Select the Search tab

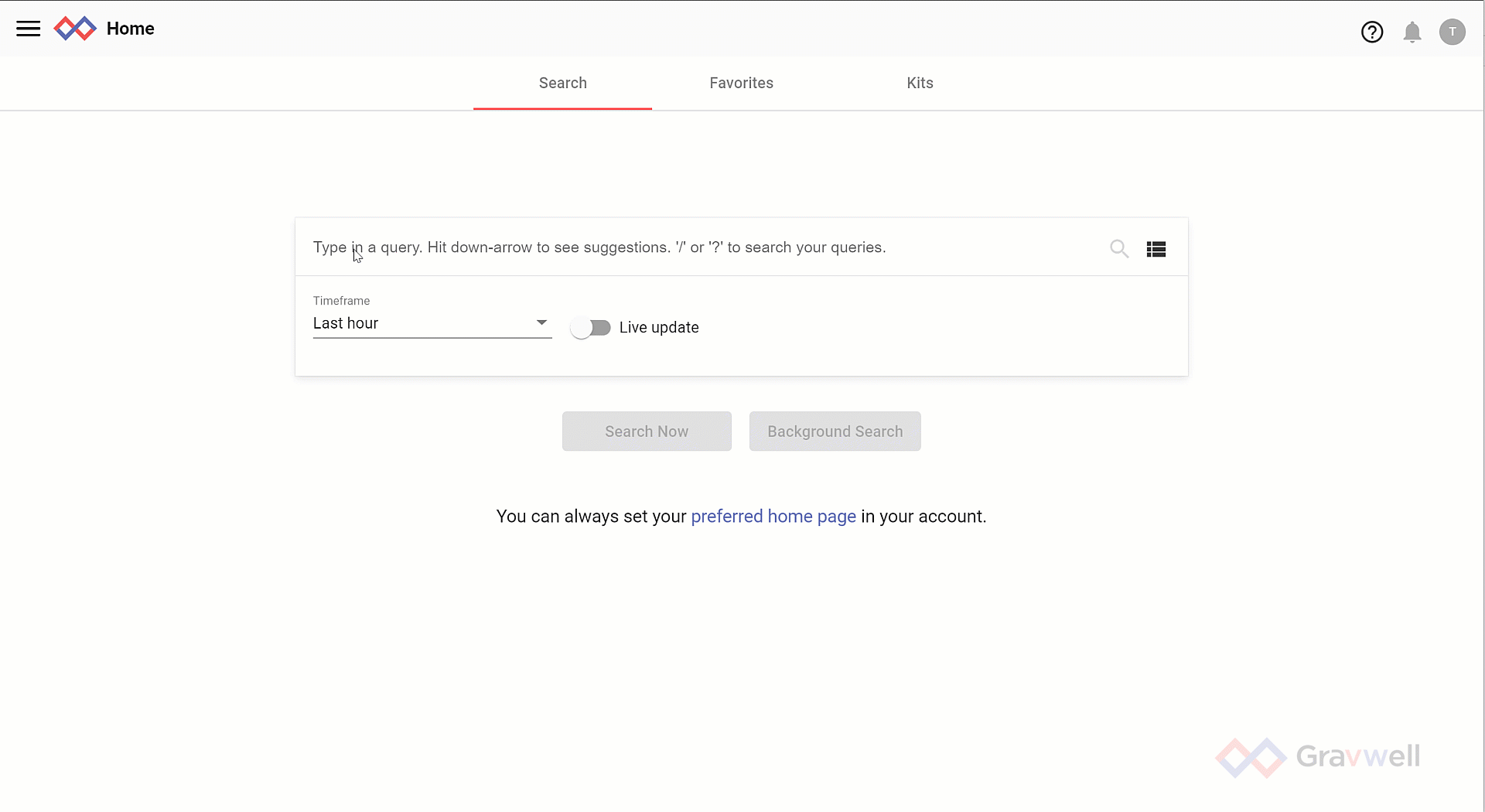point(562,84)
